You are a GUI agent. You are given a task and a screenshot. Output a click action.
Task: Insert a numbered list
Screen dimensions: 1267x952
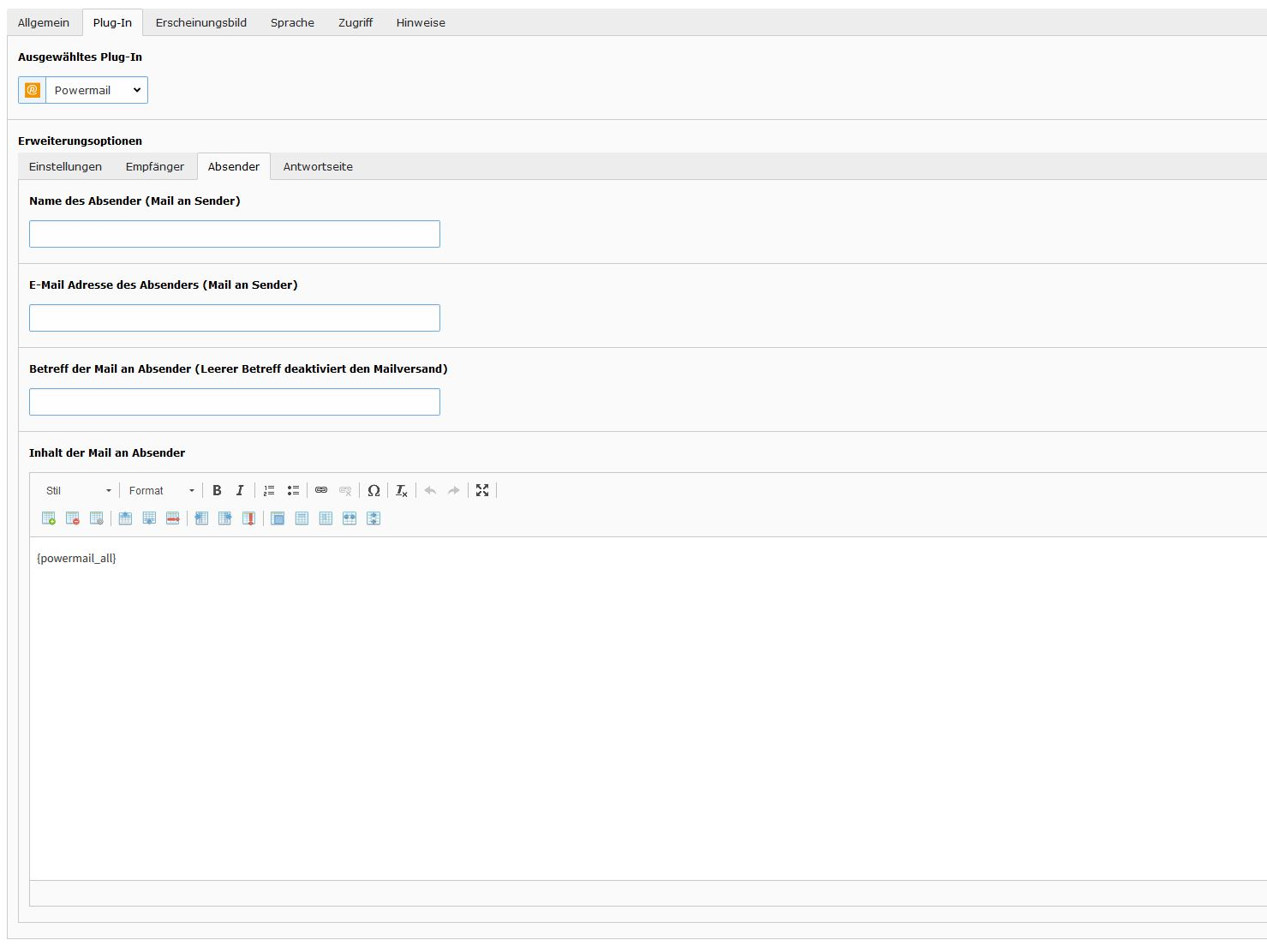coord(269,490)
